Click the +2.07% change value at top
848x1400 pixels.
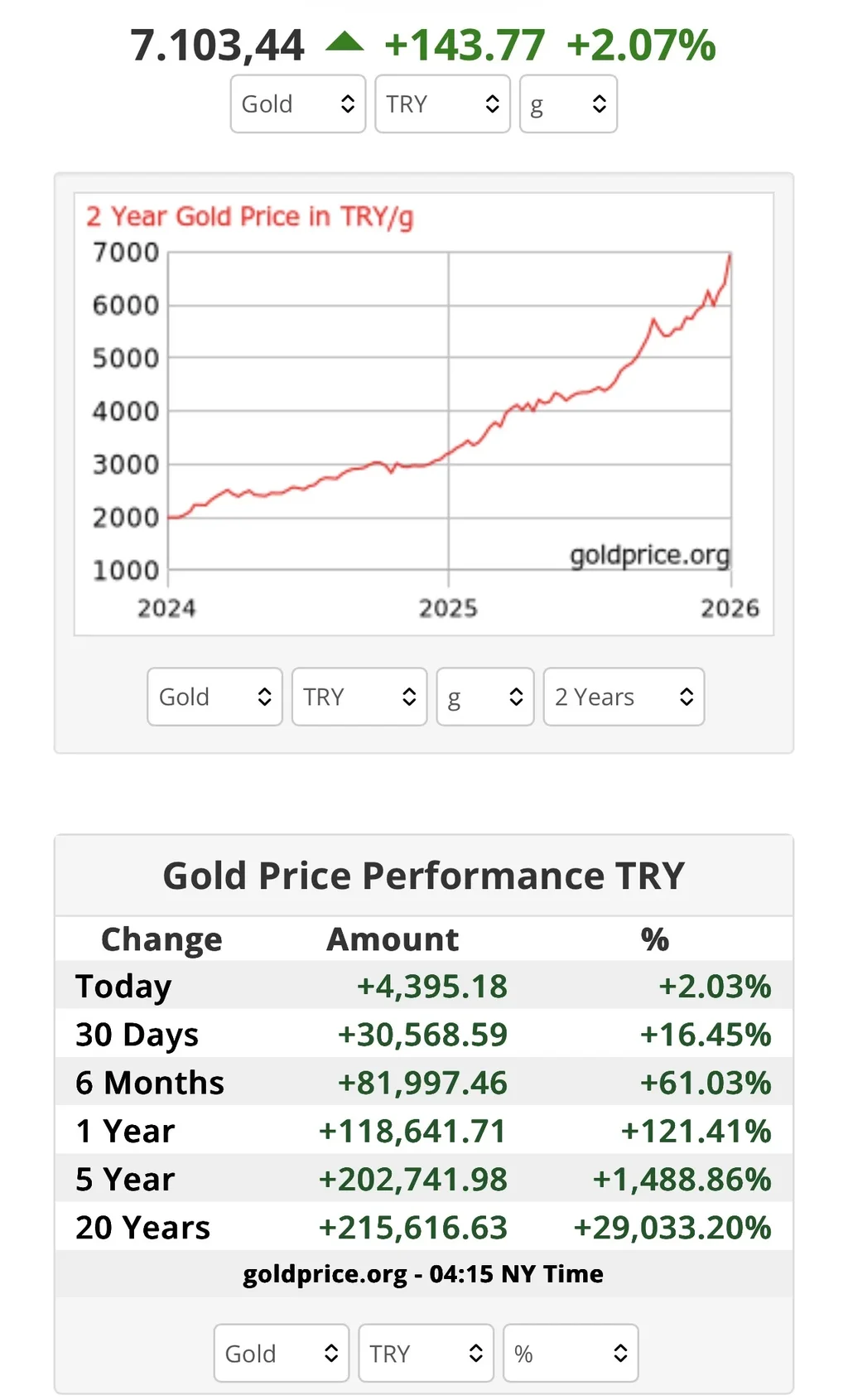point(641,46)
